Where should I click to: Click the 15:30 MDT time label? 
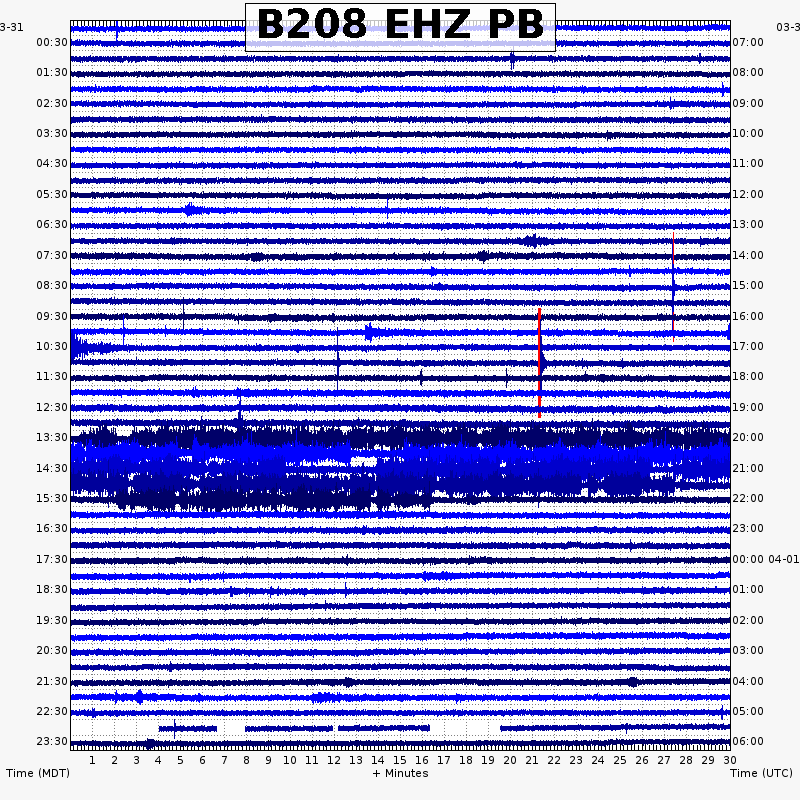pos(52,498)
